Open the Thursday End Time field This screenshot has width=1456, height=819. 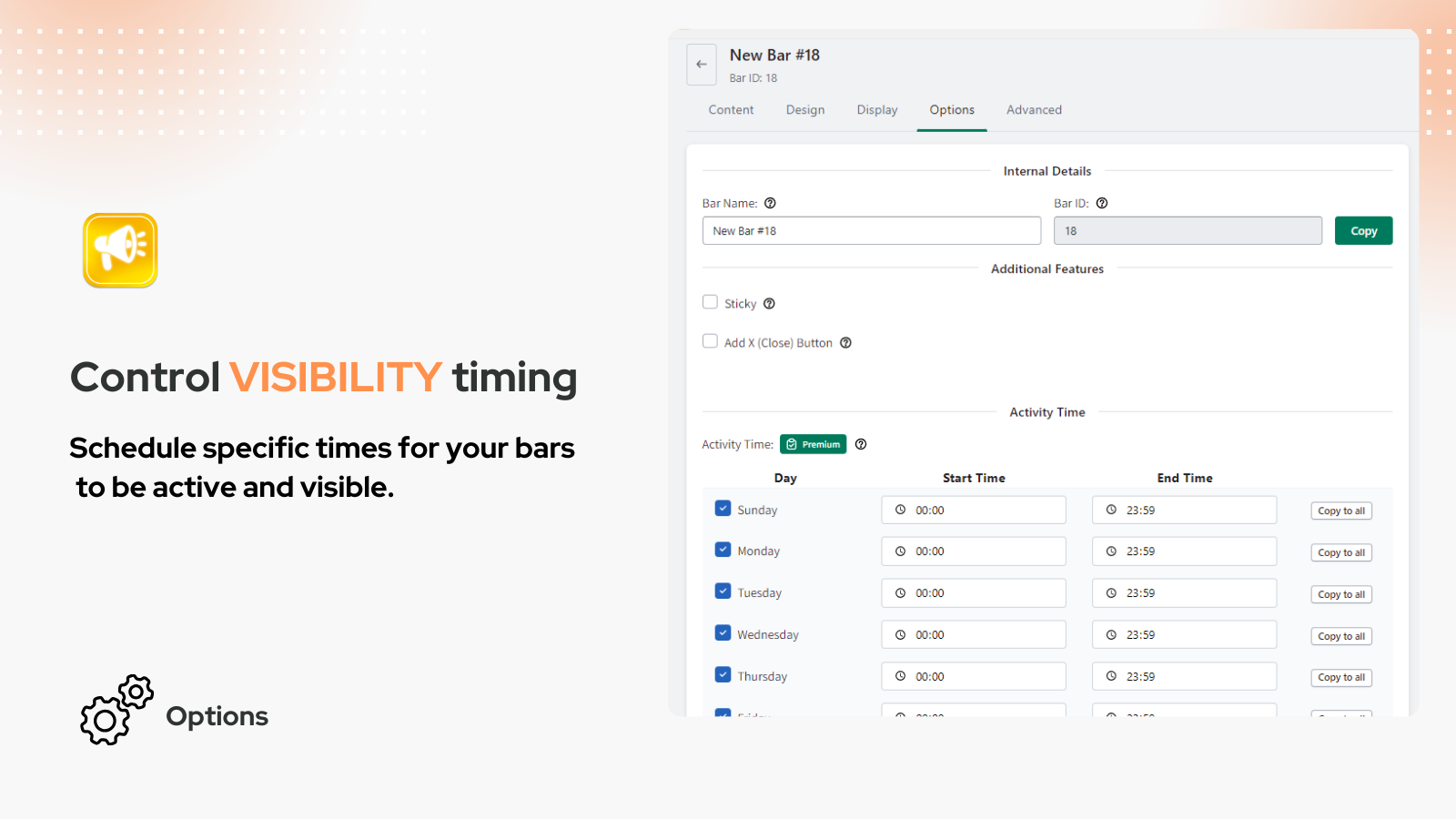pyautogui.click(x=1185, y=676)
